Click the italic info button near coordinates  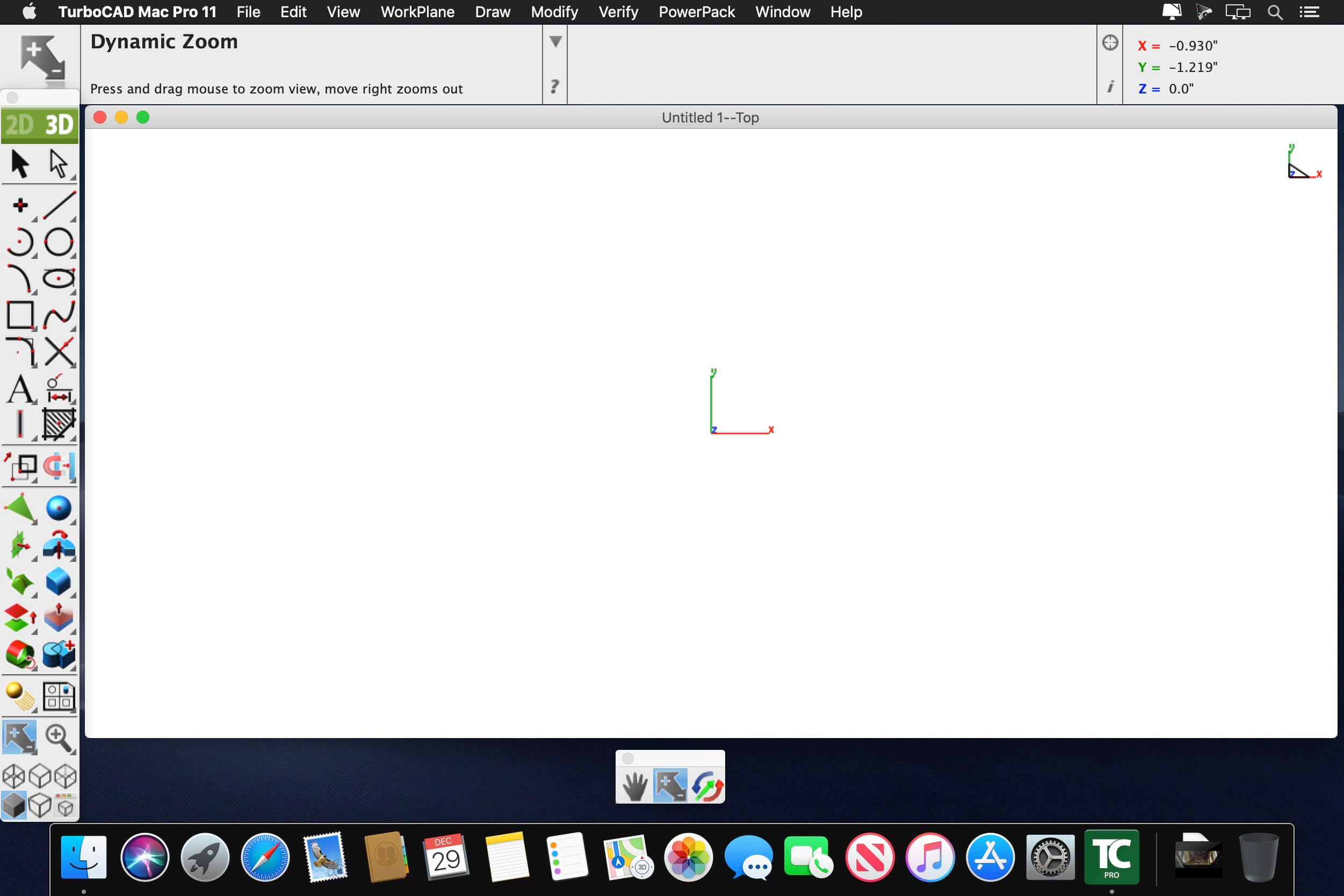pyautogui.click(x=1110, y=87)
